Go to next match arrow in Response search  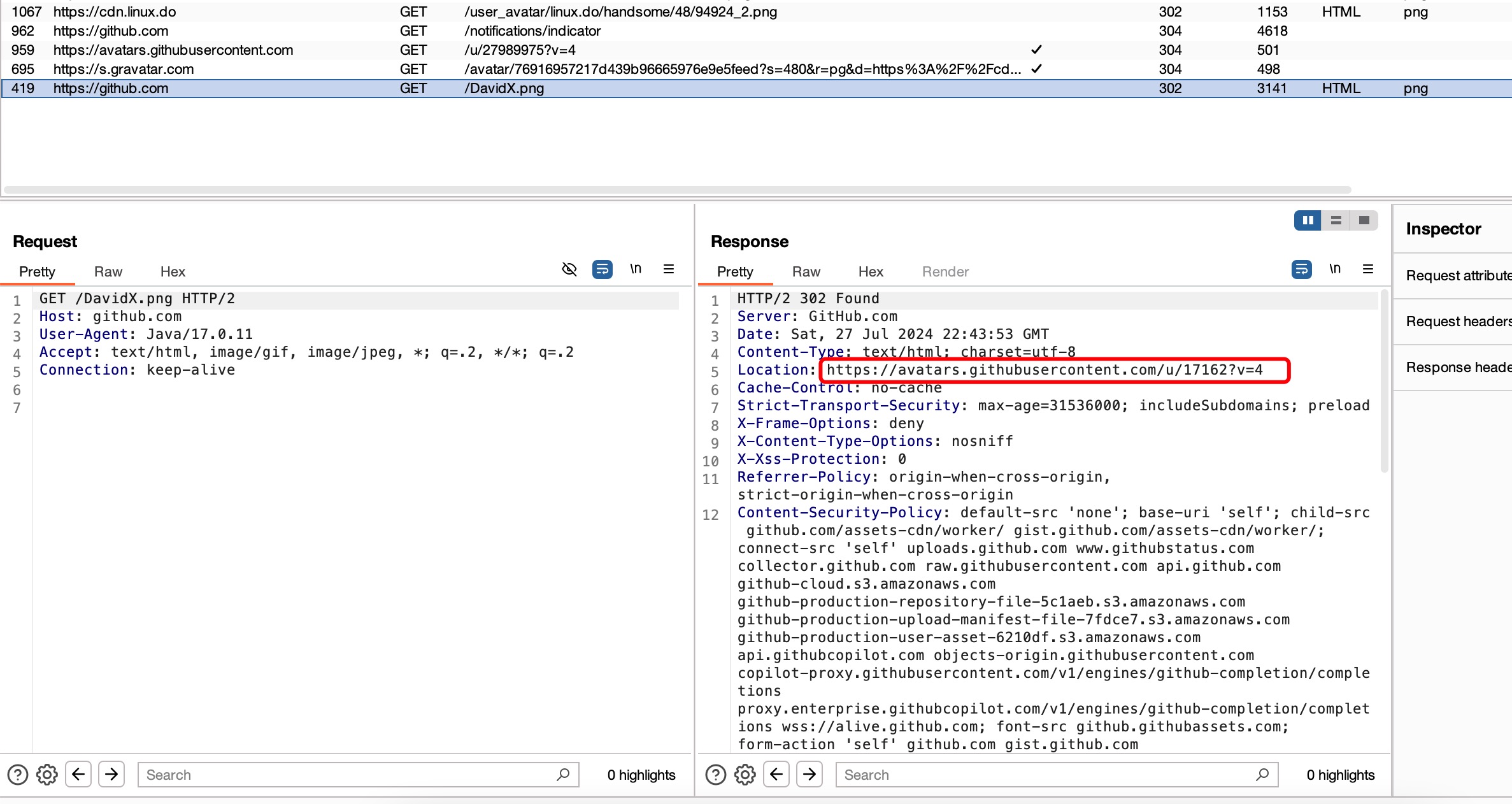pos(809,775)
